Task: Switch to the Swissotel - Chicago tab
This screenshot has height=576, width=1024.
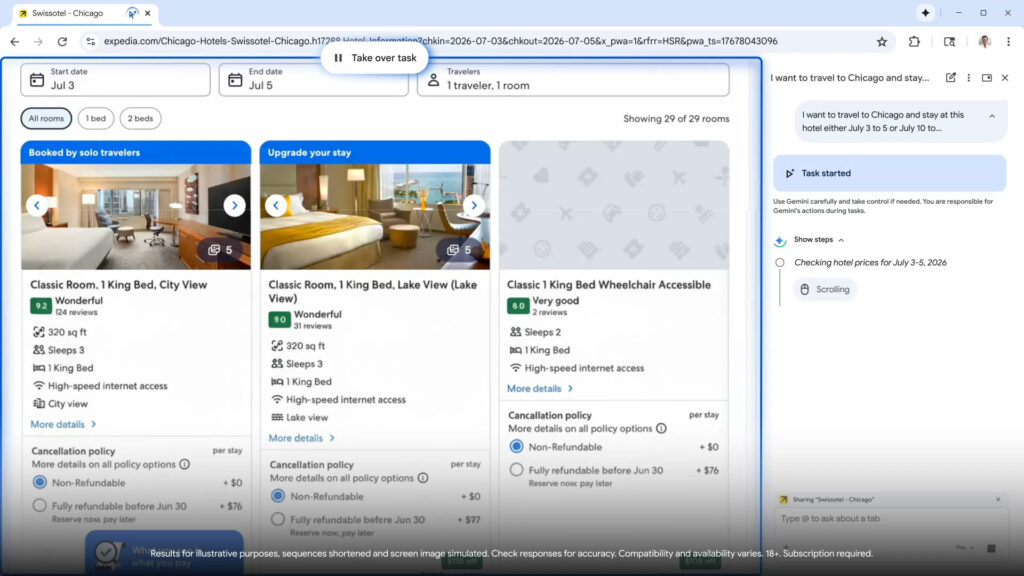Action: tap(70, 15)
